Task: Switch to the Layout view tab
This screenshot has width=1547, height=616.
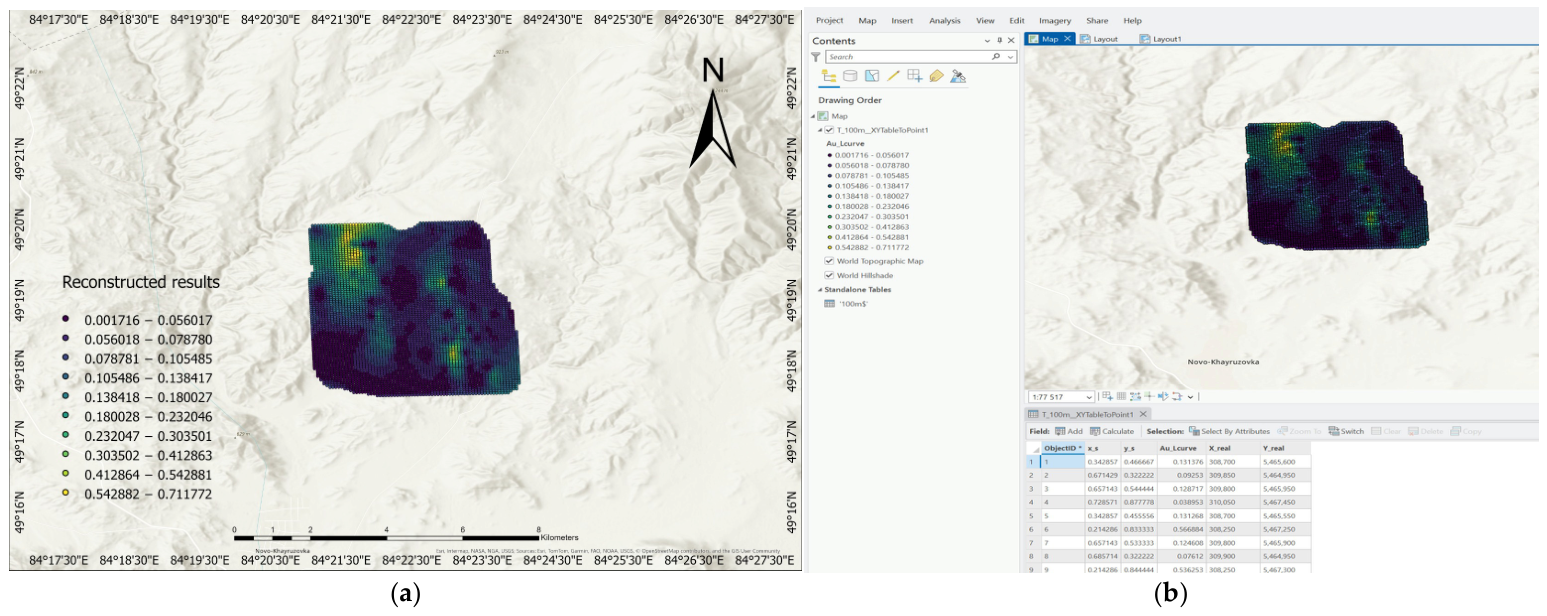Action: click(1097, 39)
